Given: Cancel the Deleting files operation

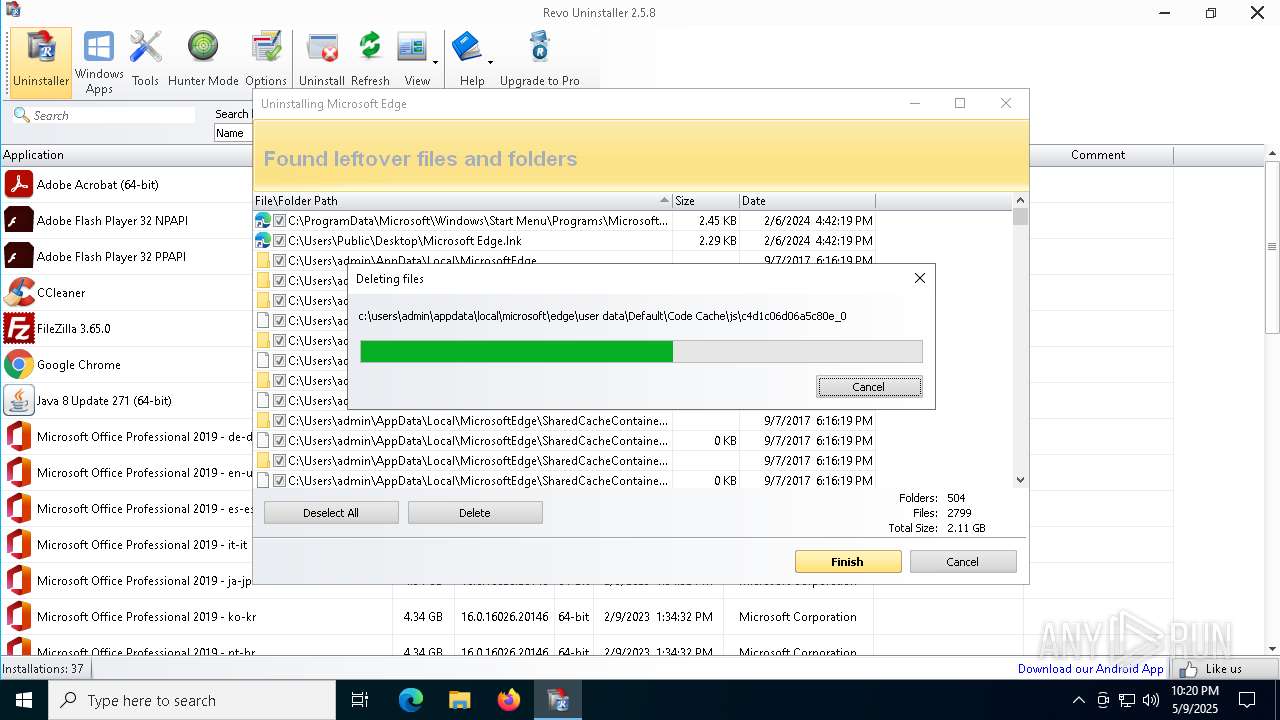Looking at the screenshot, I should [x=869, y=387].
